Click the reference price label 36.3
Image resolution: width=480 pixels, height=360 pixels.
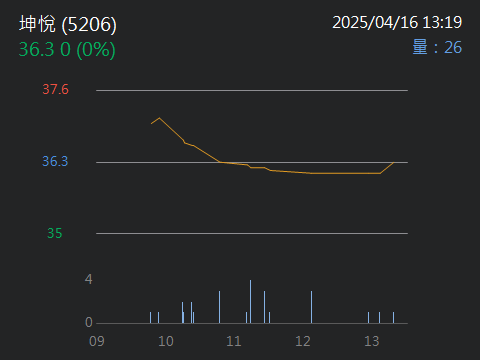click(x=55, y=161)
